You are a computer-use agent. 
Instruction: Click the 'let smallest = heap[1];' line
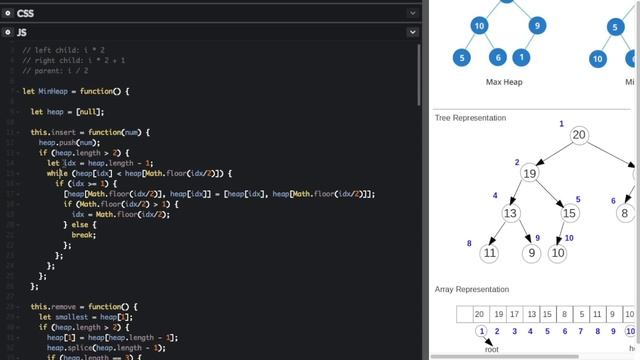click(86, 317)
